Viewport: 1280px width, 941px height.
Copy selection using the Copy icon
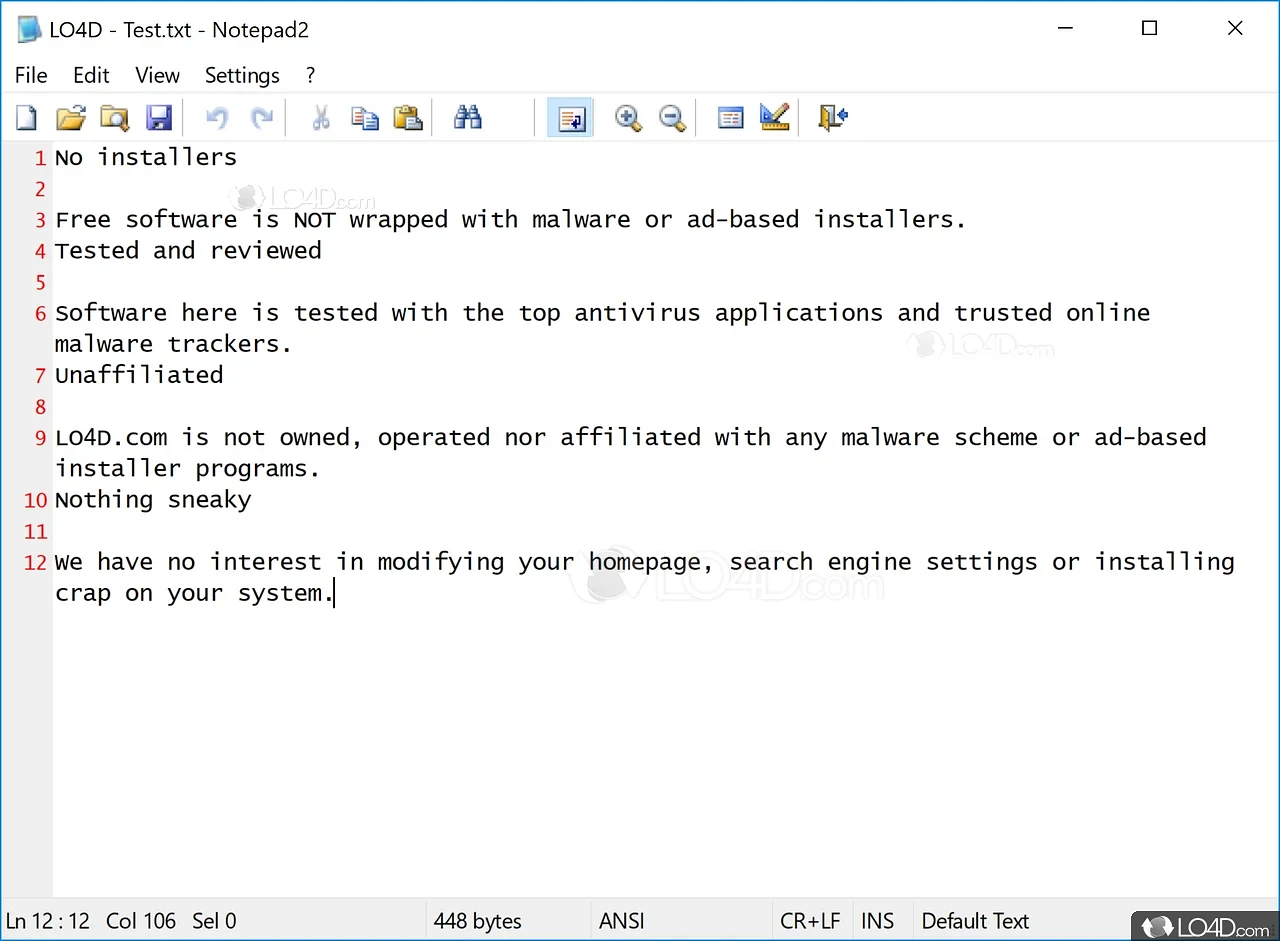(364, 118)
